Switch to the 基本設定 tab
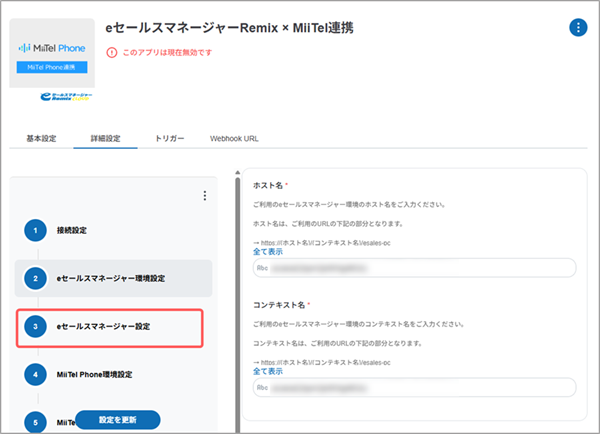Screen dimensions: 600x434 point(43,138)
